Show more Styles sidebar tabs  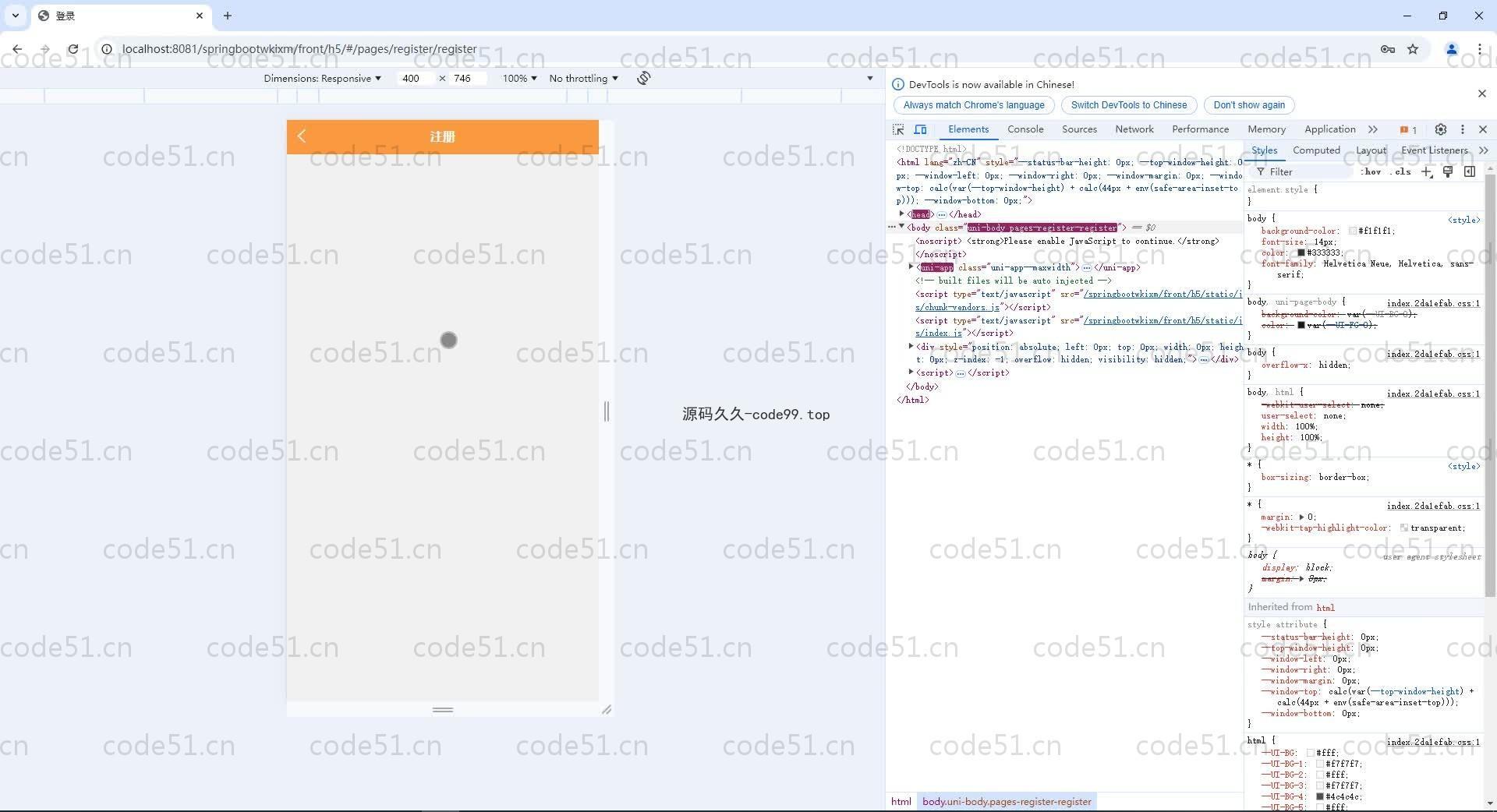coord(1484,150)
